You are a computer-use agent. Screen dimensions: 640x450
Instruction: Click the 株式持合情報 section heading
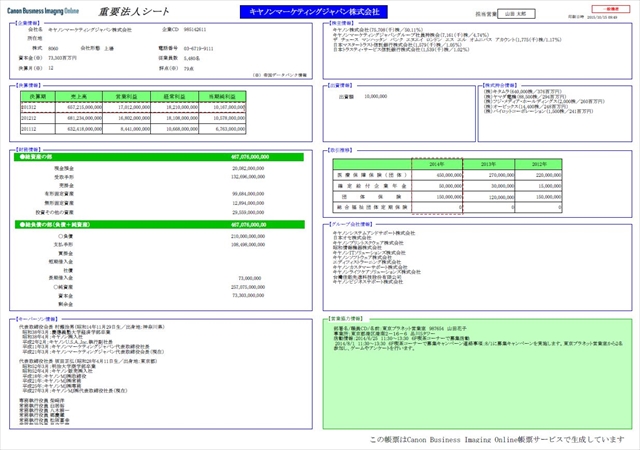pyautogui.click(x=500, y=85)
